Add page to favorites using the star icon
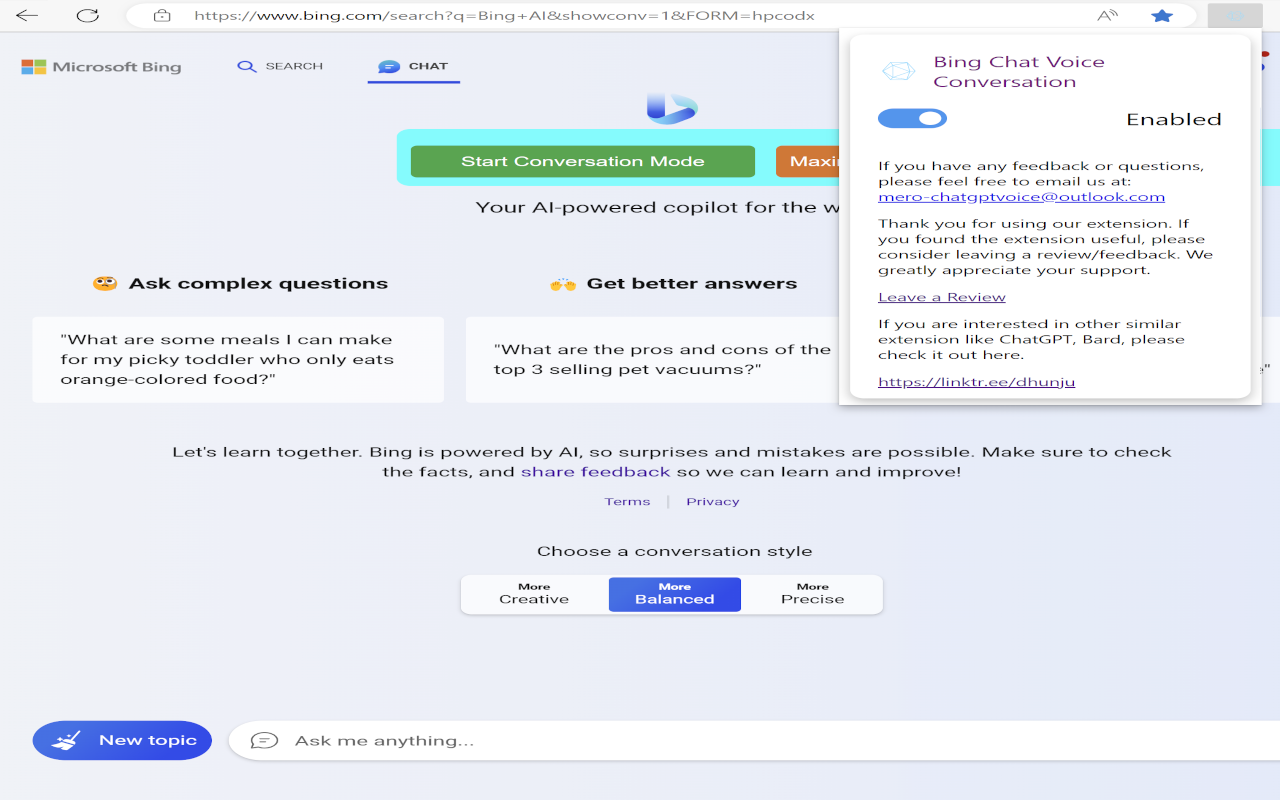 point(1162,15)
